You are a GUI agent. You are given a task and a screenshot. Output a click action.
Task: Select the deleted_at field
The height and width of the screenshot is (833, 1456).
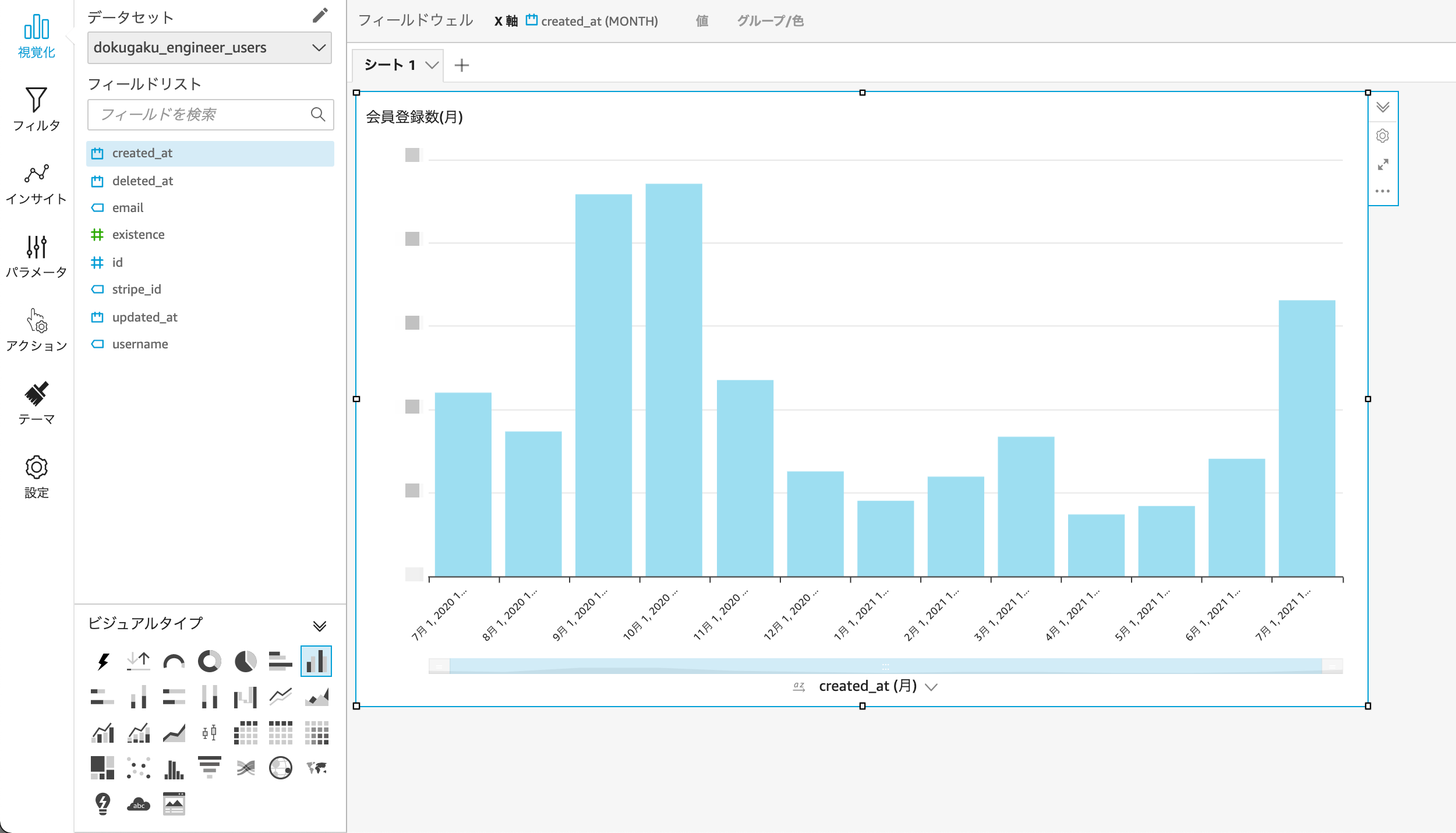pos(143,181)
